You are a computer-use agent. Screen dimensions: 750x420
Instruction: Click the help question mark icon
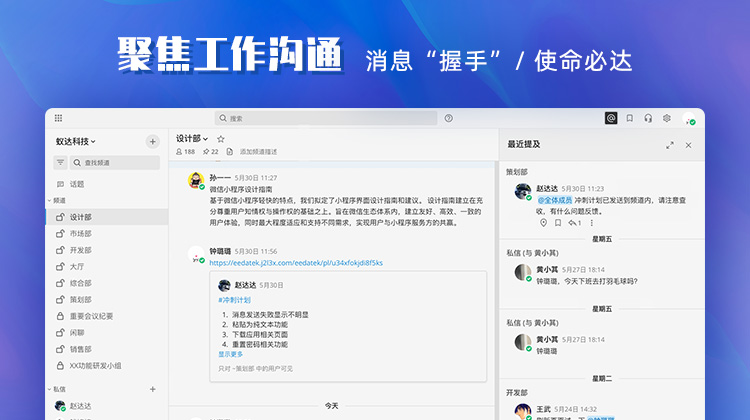click(x=448, y=118)
